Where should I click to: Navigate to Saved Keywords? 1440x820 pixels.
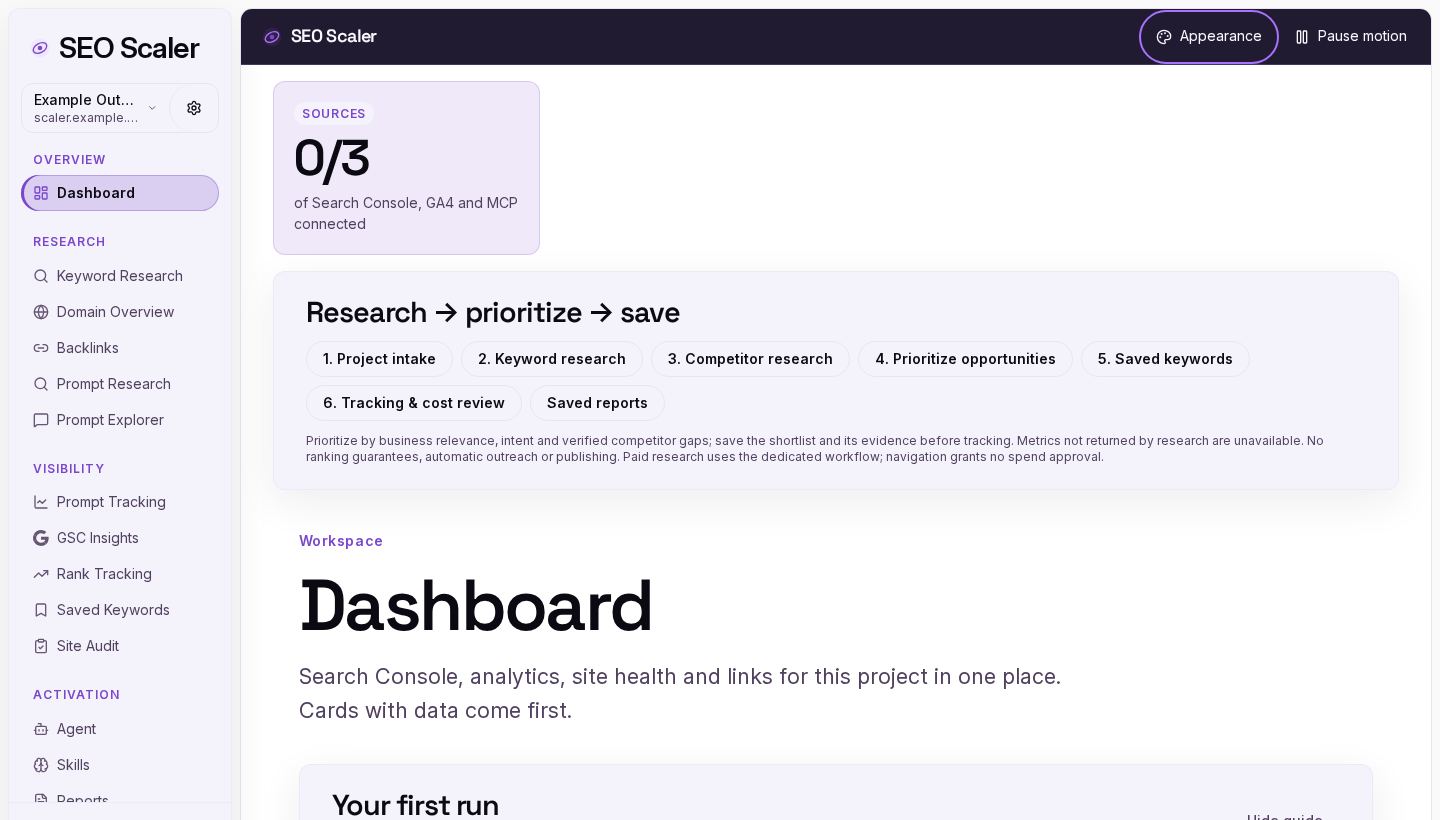point(120,610)
